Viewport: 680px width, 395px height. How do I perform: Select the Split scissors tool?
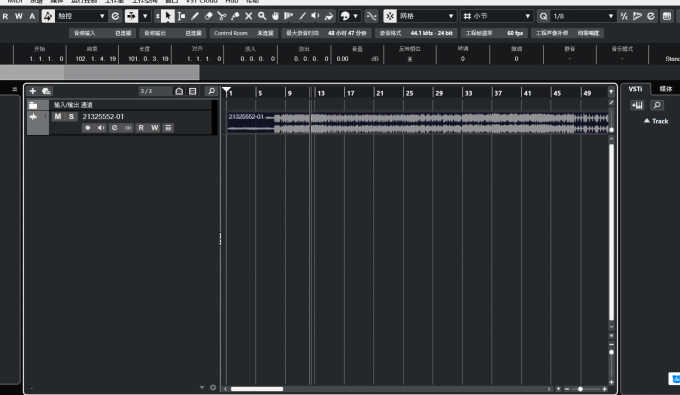222,16
